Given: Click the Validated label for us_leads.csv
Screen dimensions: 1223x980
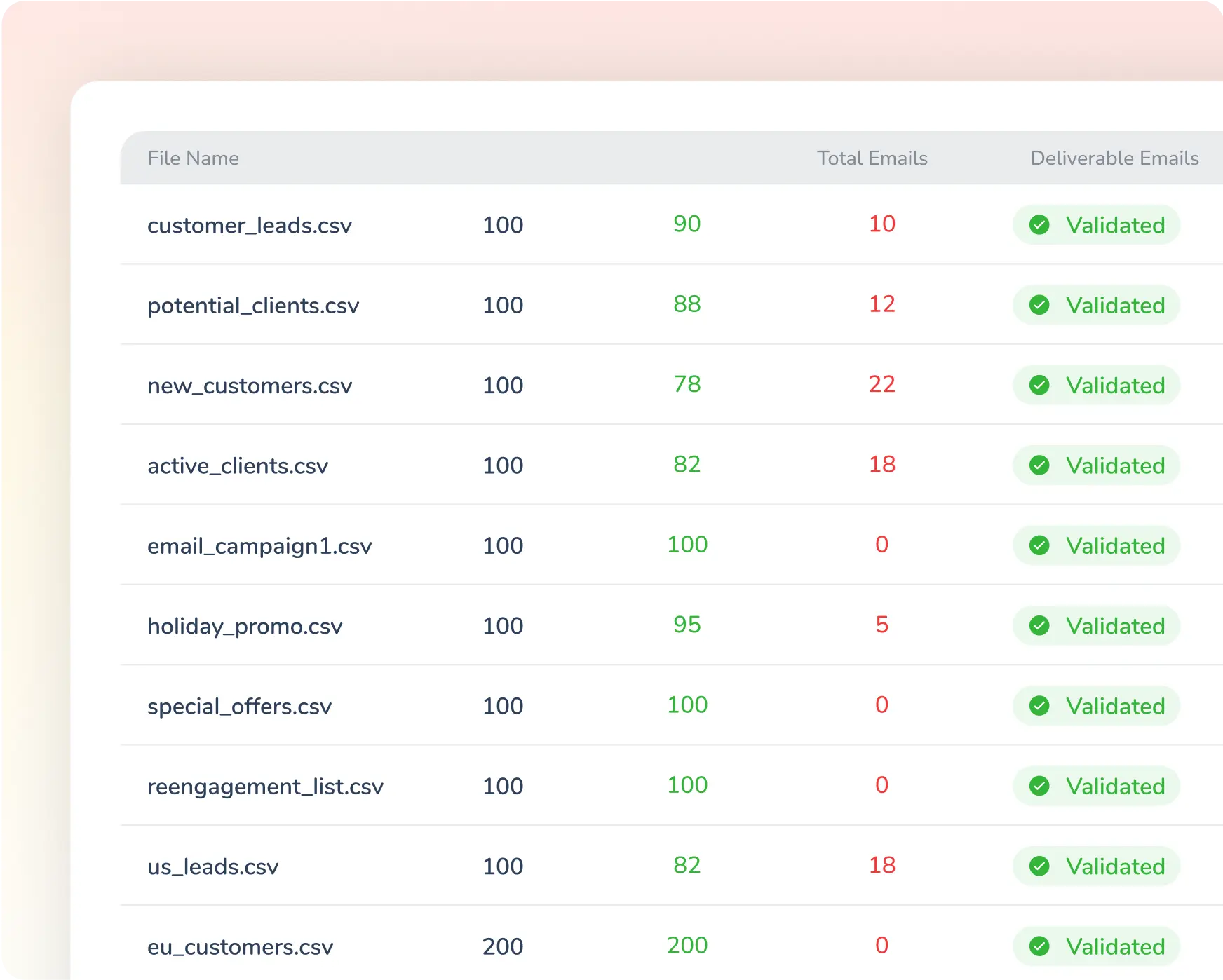Looking at the screenshot, I should click(1115, 866).
